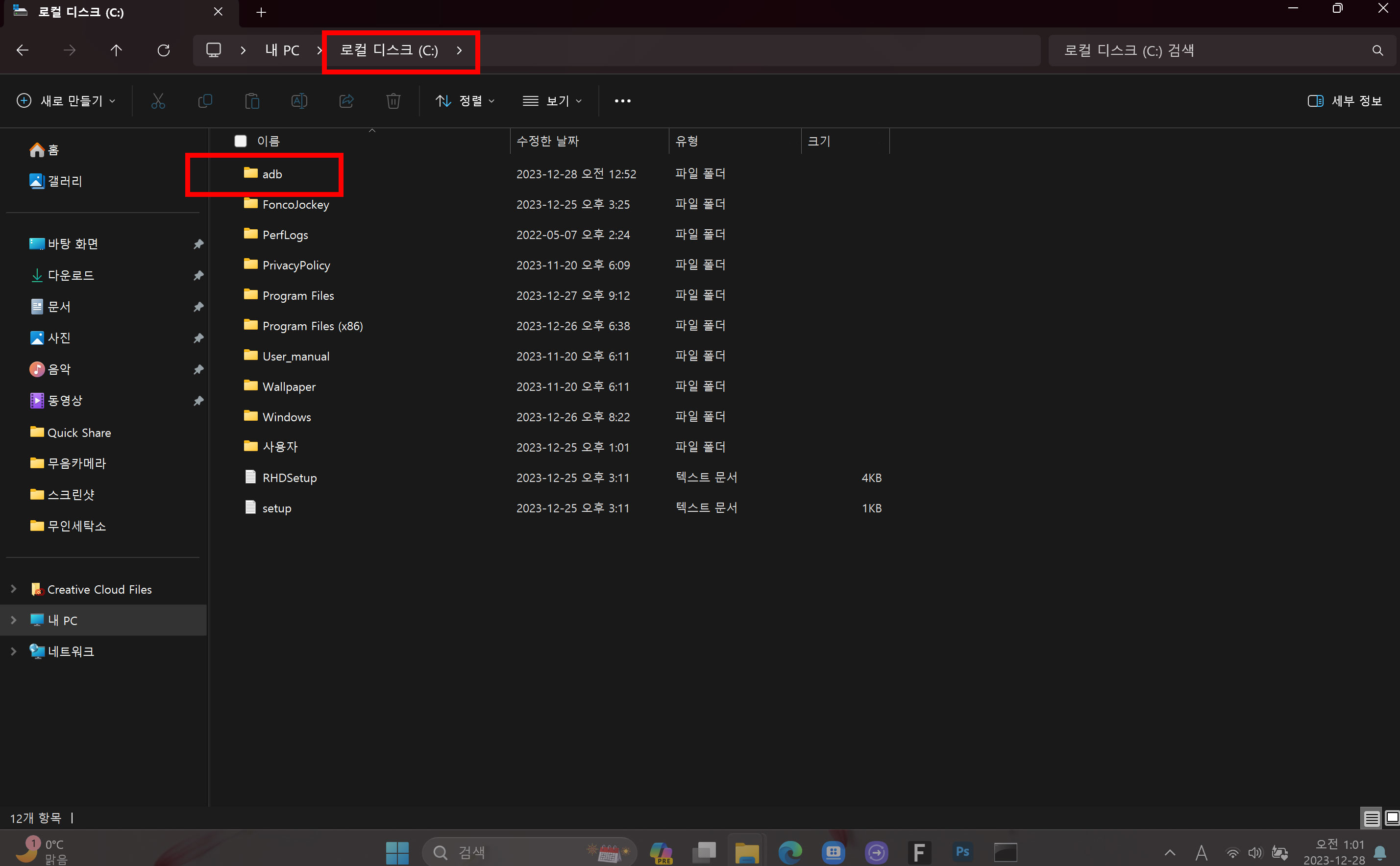The image size is (1400, 866).
Task: Click 내 PC in the breadcrumb path
Action: (x=282, y=50)
